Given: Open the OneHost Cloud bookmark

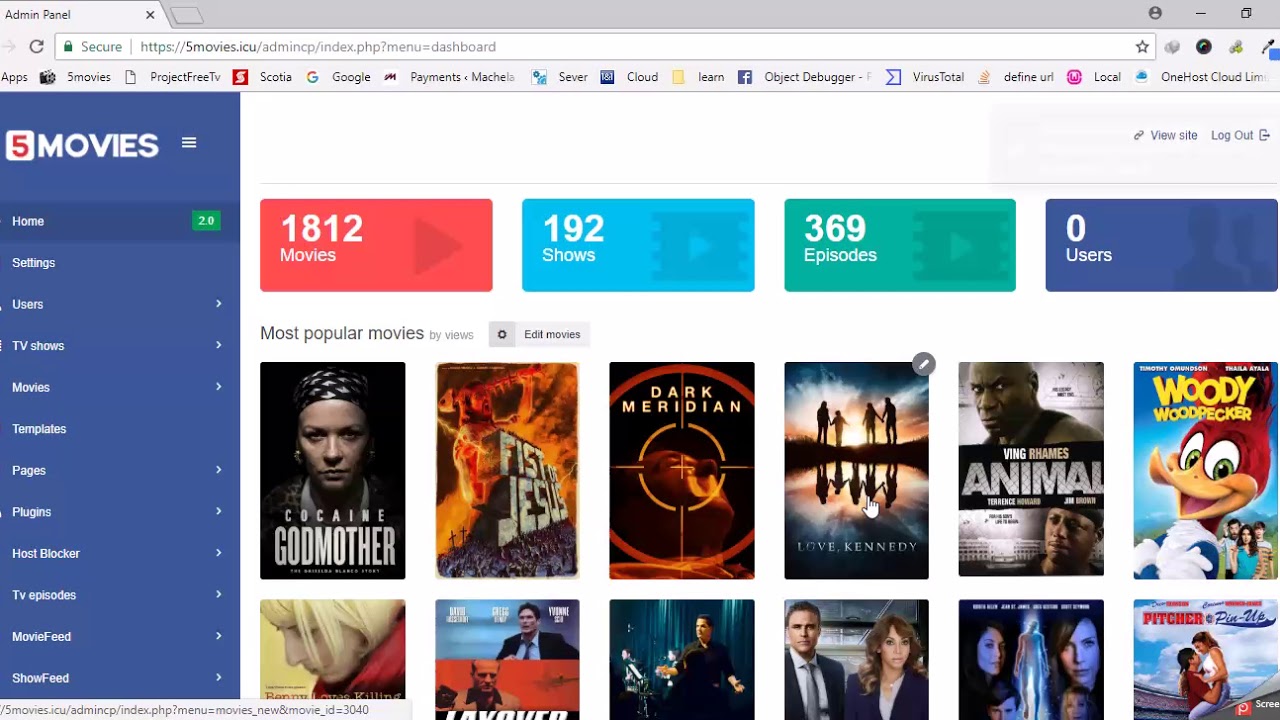Looking at the screenshot, I should (1200, 77).
